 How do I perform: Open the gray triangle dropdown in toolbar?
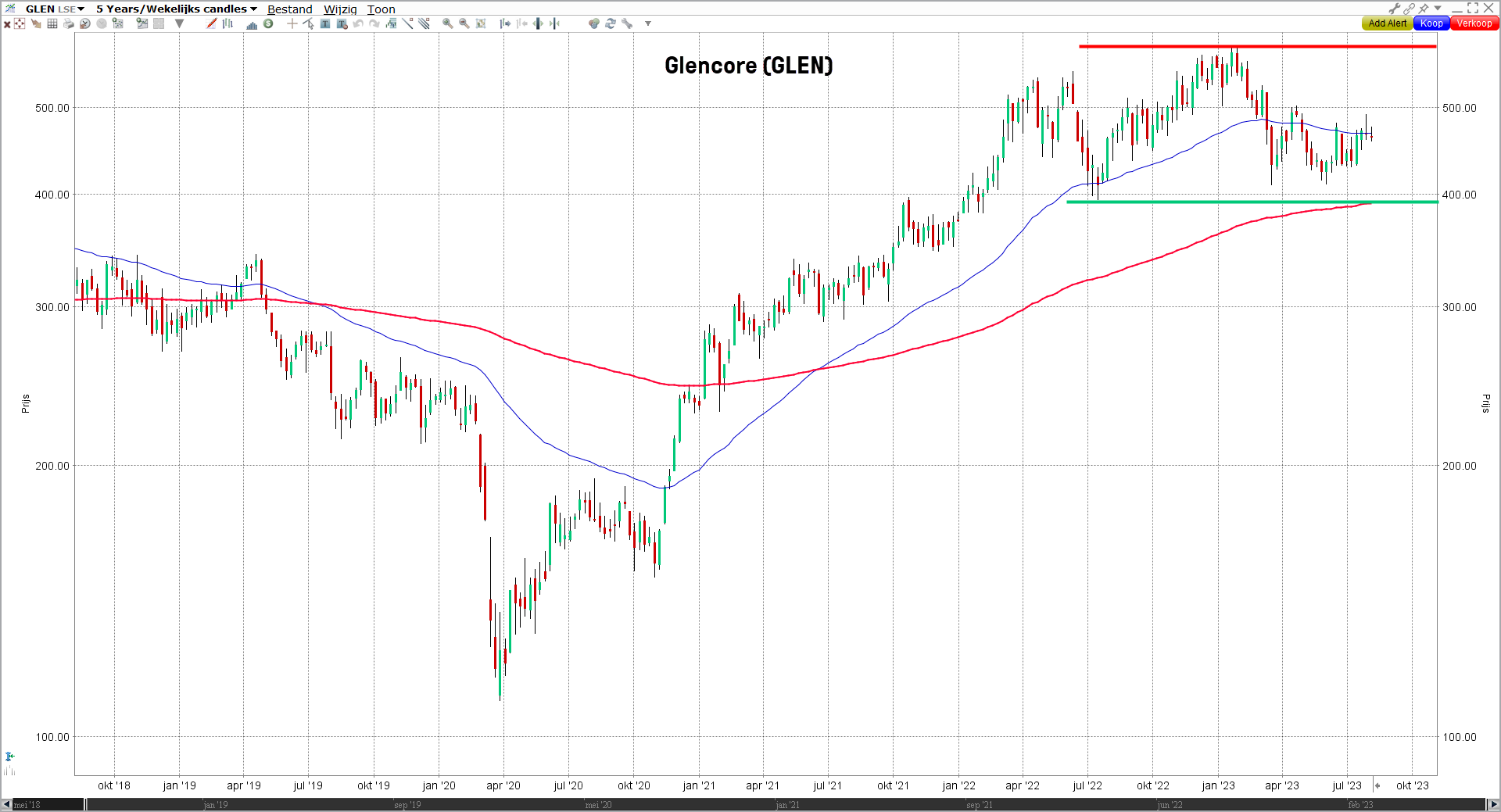click(x=179, y=23)
